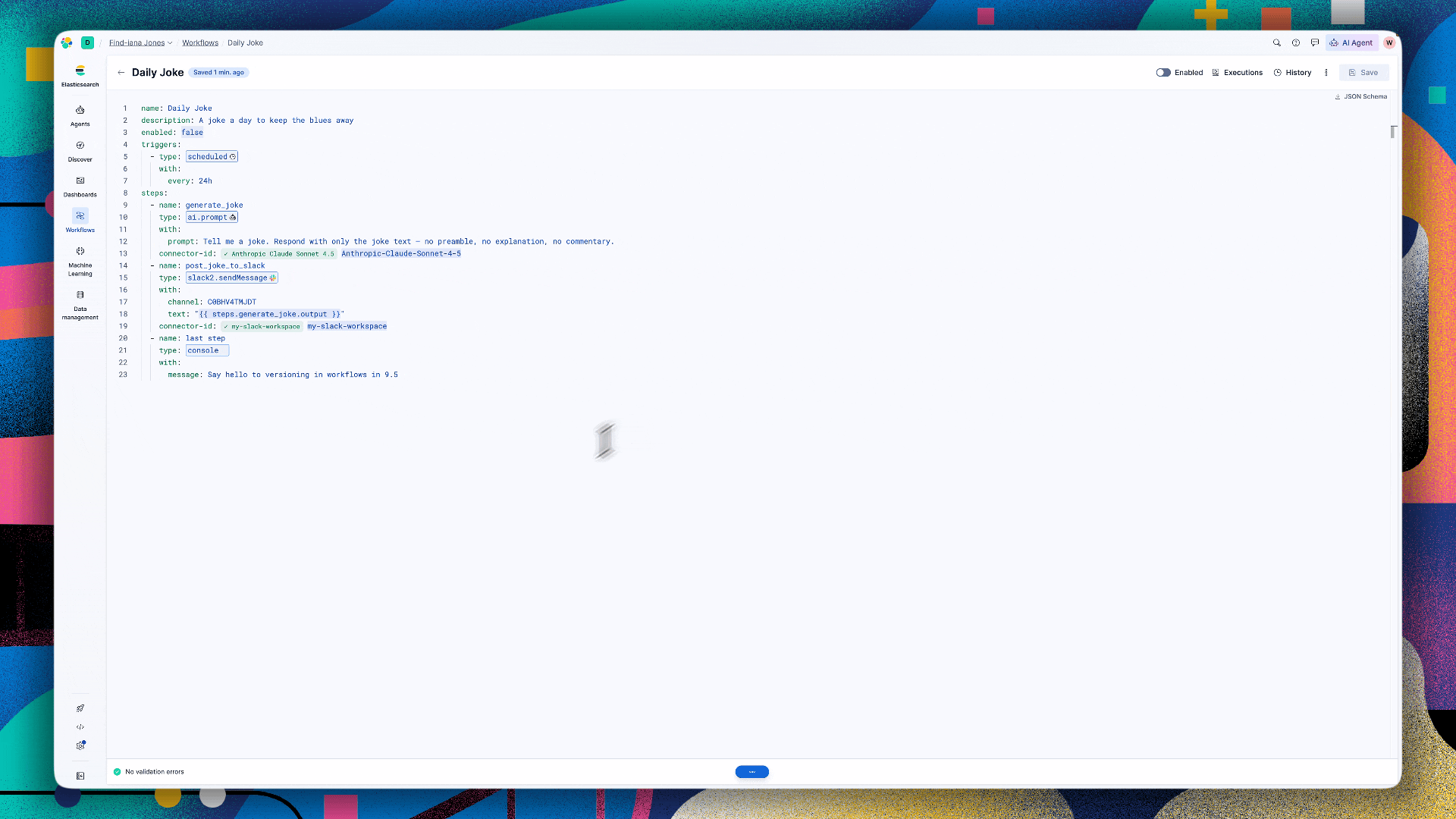The image size is (1456, 819).
Task: Open the help circle icon
Action: pos(1296,42)
